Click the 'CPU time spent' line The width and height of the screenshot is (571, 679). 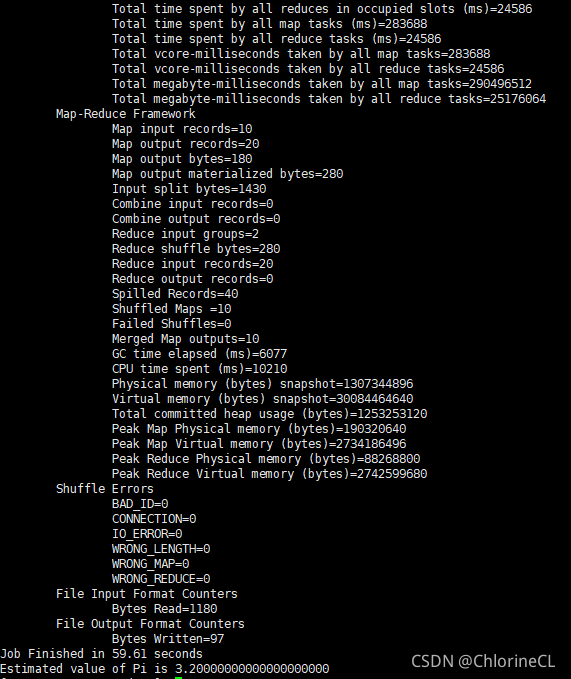pyautogui.click(x=199, y=369)
